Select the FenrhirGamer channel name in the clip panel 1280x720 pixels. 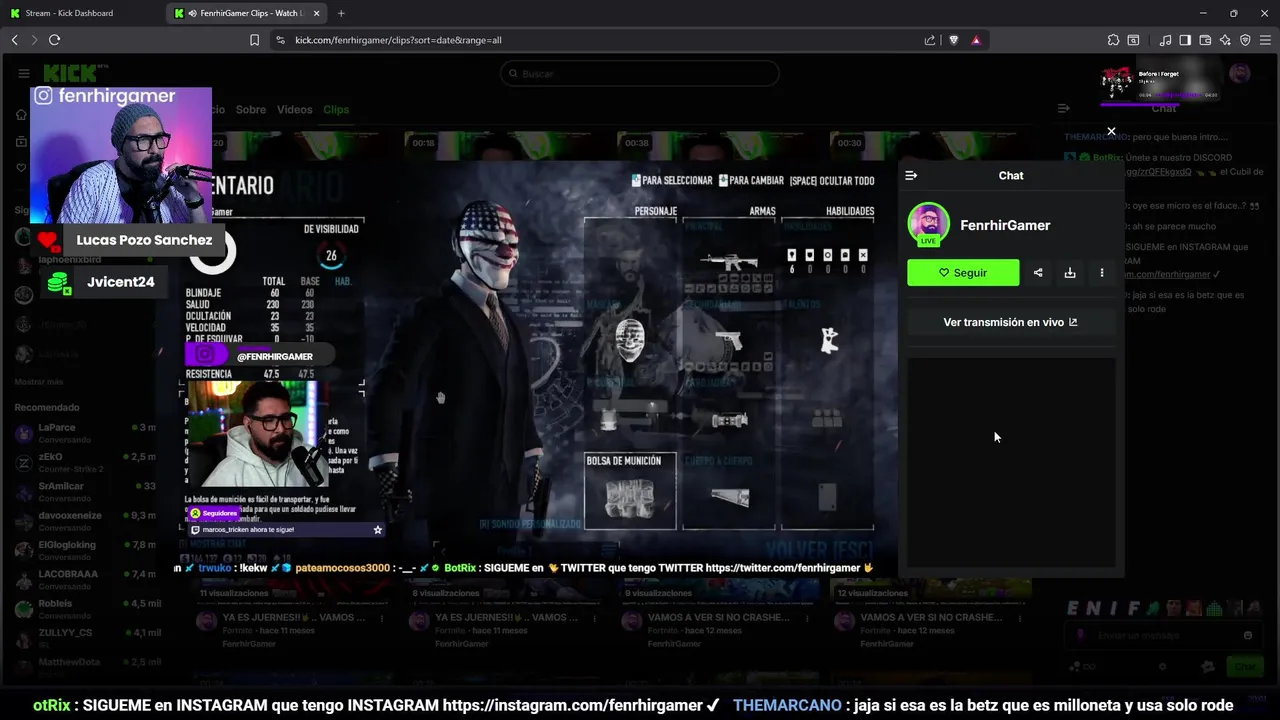point(1005,225)
